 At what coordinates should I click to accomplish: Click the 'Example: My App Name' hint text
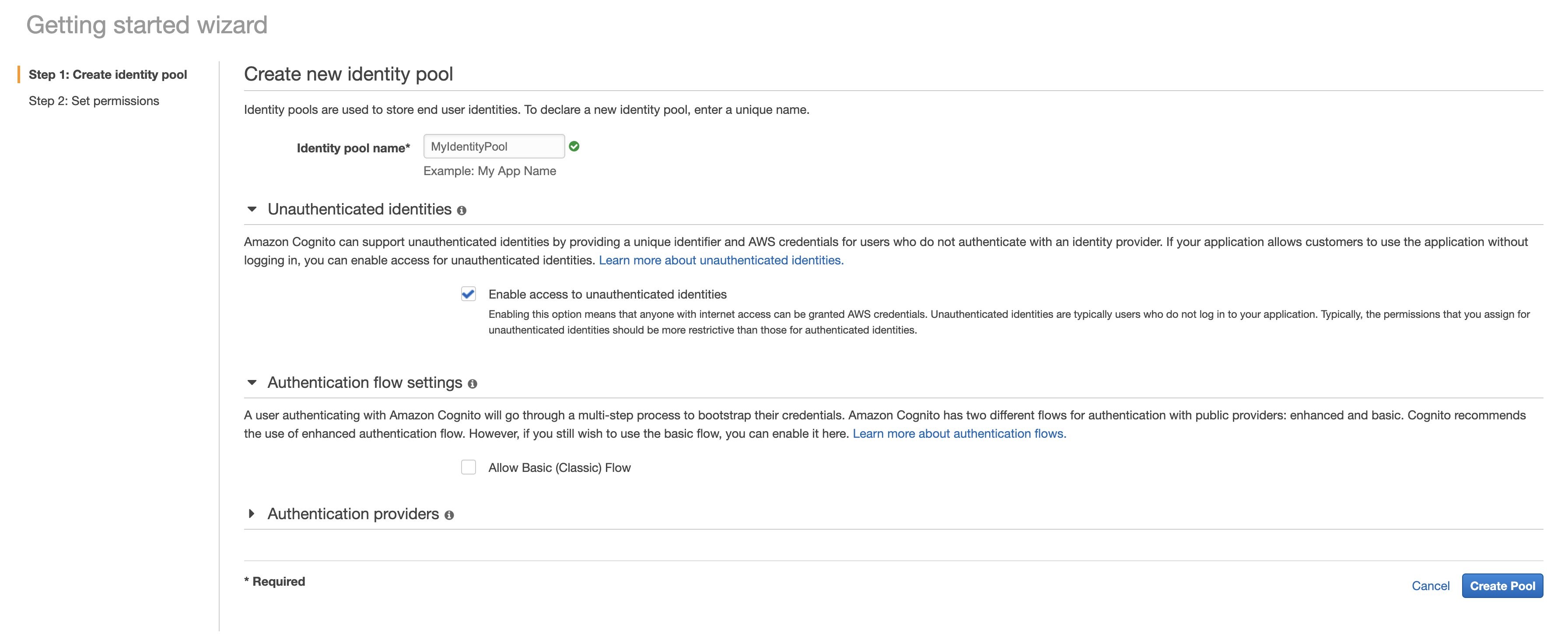point(490,171)
